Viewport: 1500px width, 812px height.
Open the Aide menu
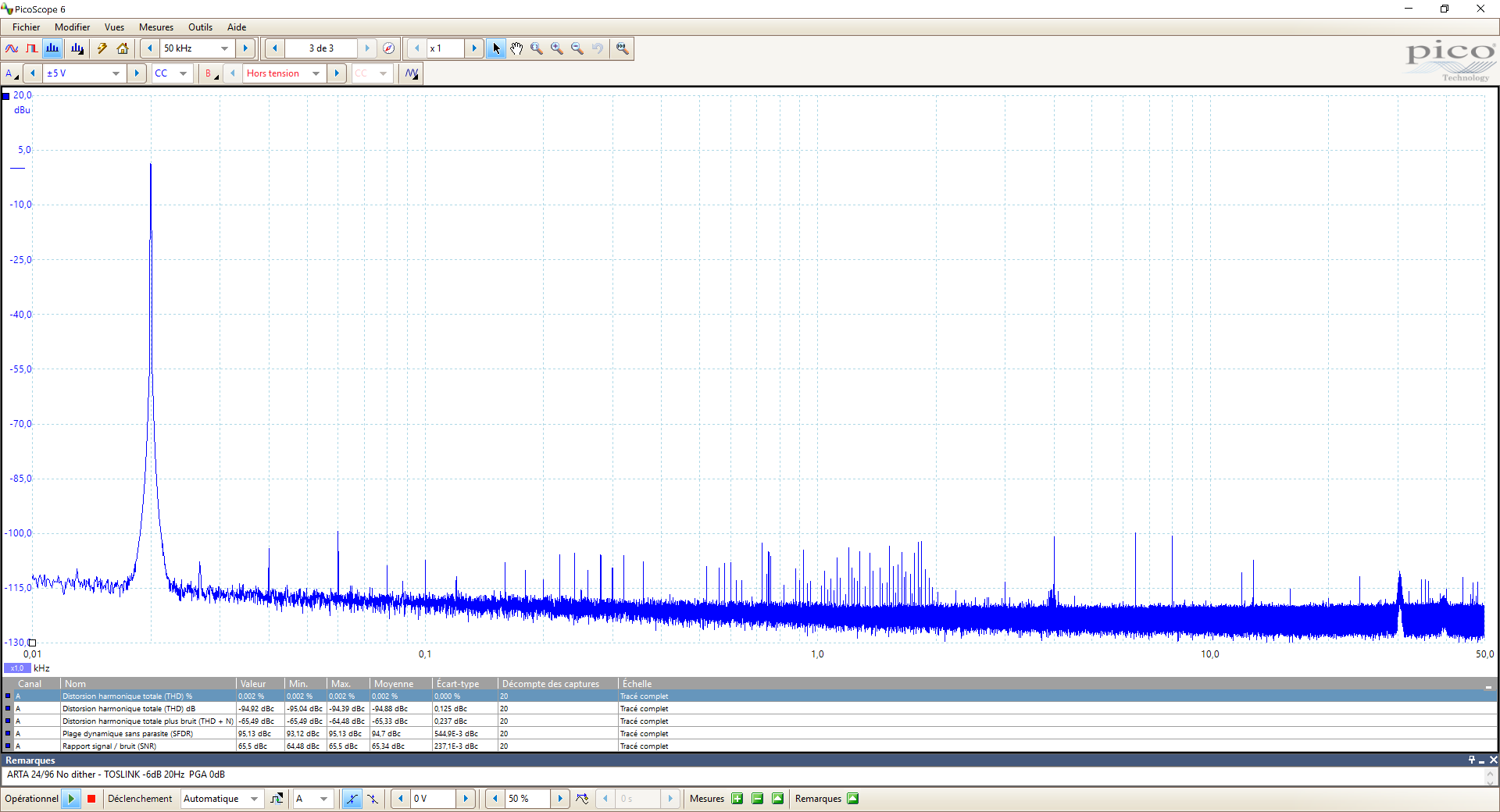(237, 27)
